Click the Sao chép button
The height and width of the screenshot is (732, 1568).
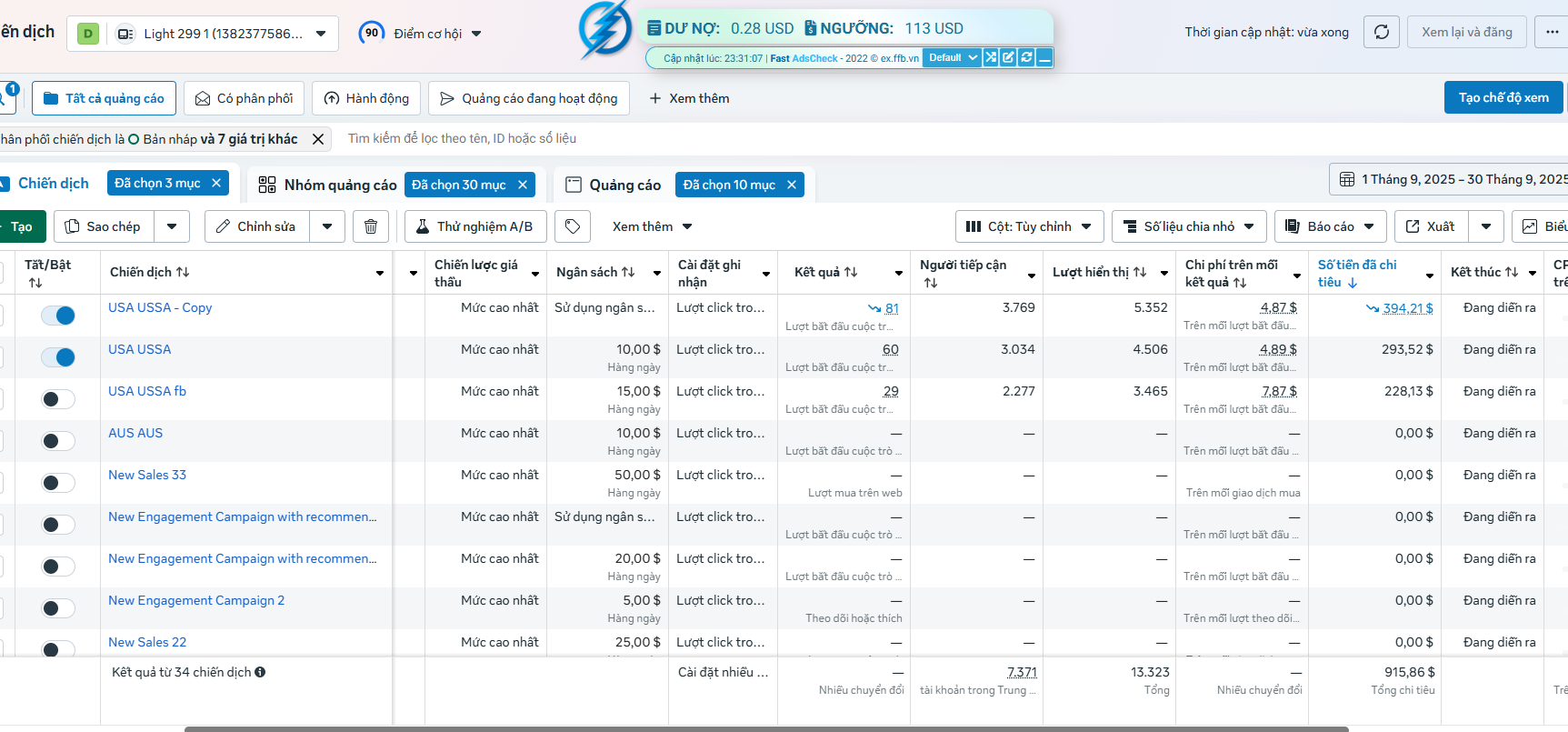105,226
